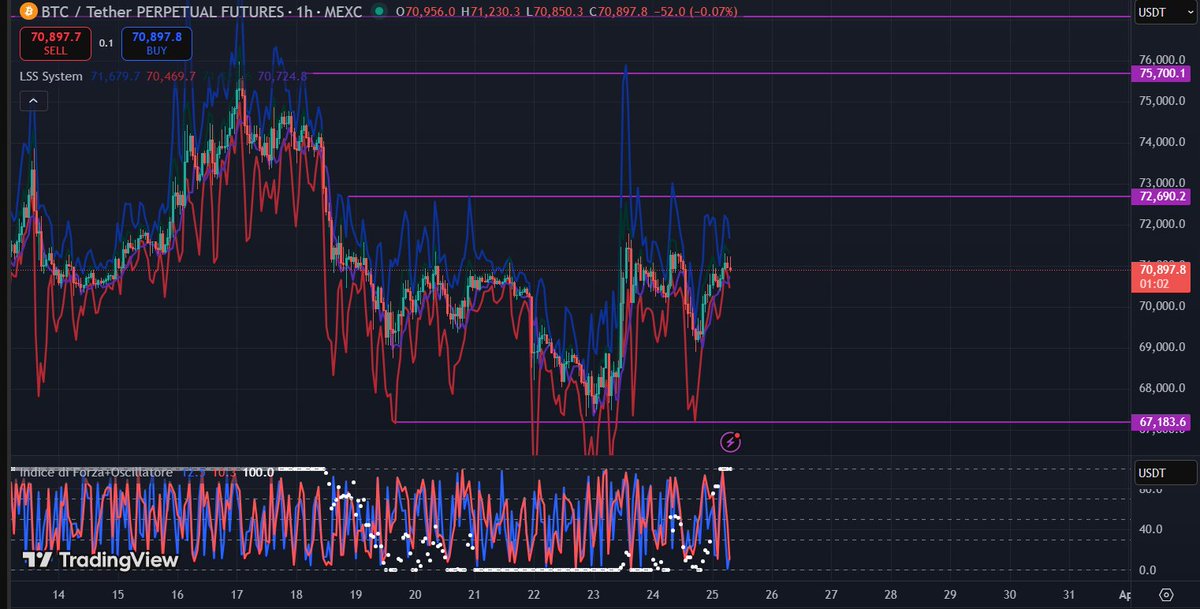Click LSS System purple value 70,724.8
The width and height of the screenshot is (1200, 609).
pyautogui.click(x=283, y=76)
